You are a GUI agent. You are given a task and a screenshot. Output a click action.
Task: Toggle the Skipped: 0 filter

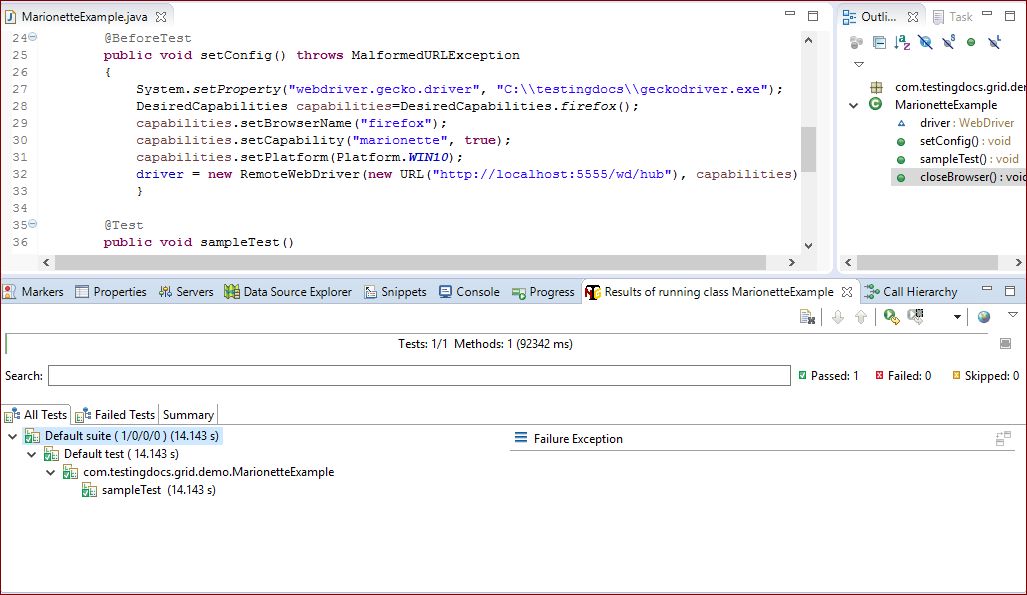click(x=985, y=375)
